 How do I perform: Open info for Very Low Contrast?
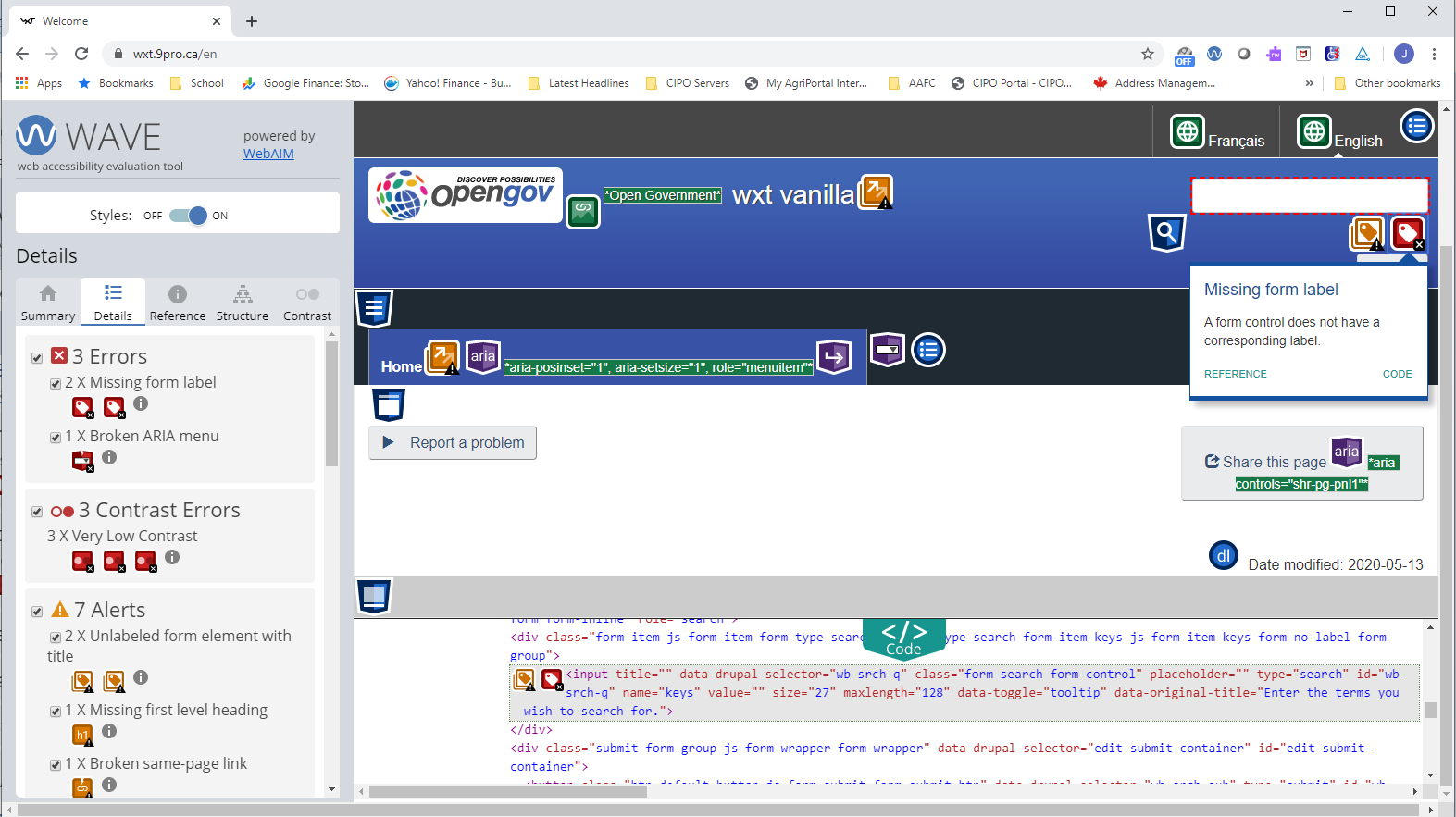(172, 557)
